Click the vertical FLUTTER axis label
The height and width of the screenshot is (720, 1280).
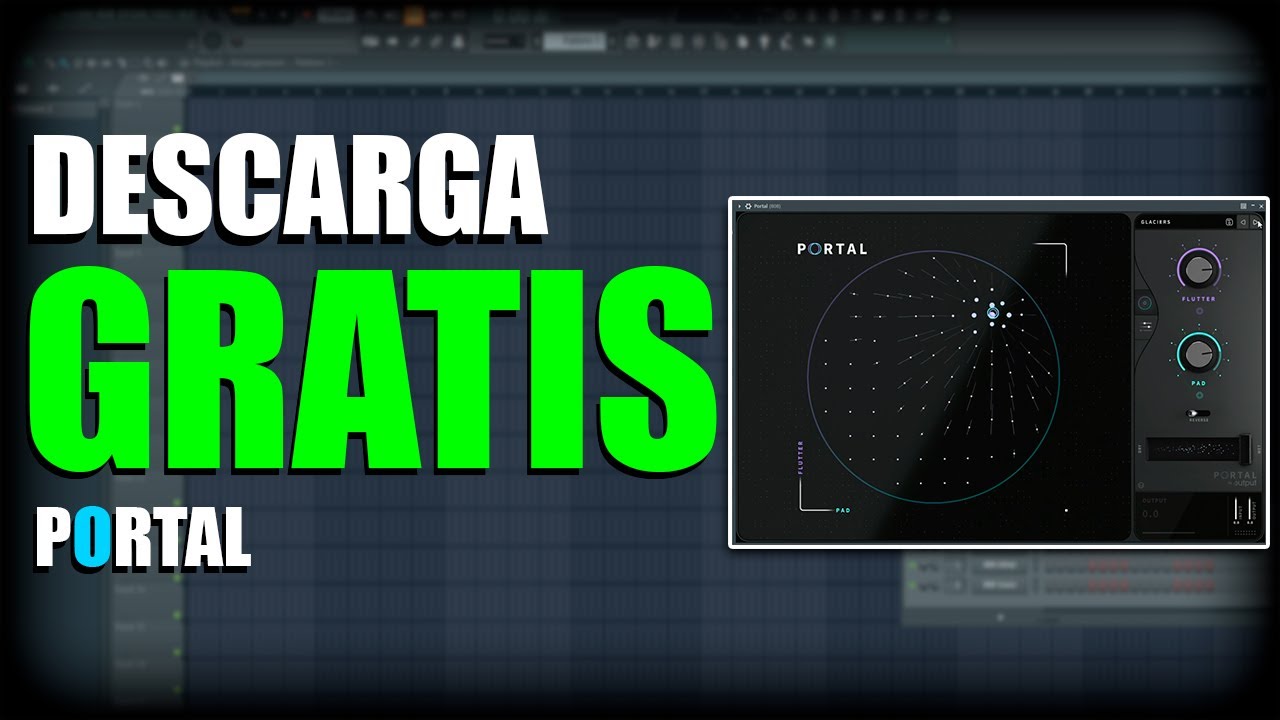[801, 456]
